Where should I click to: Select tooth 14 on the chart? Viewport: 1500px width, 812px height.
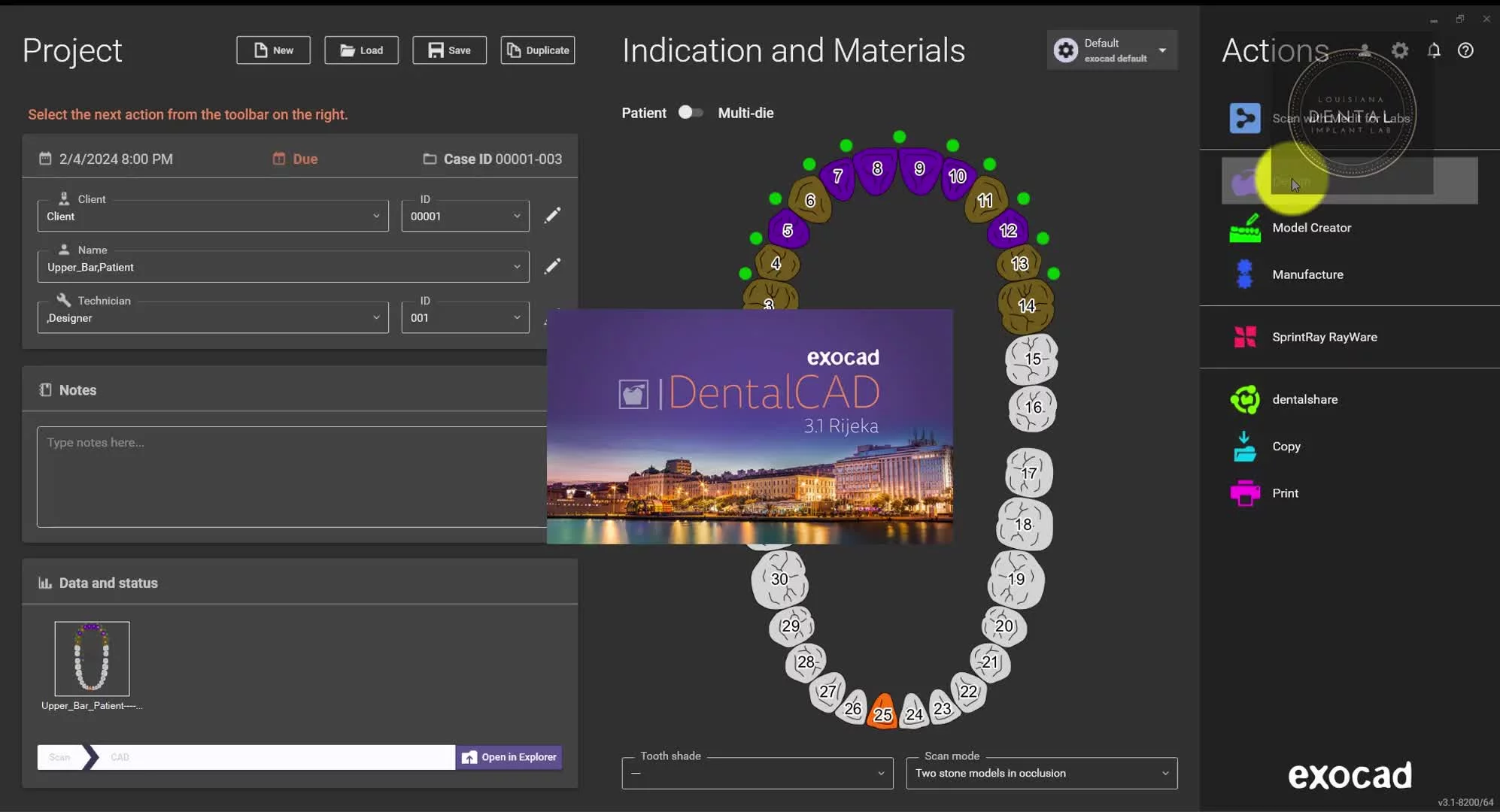click(1027, 305)
